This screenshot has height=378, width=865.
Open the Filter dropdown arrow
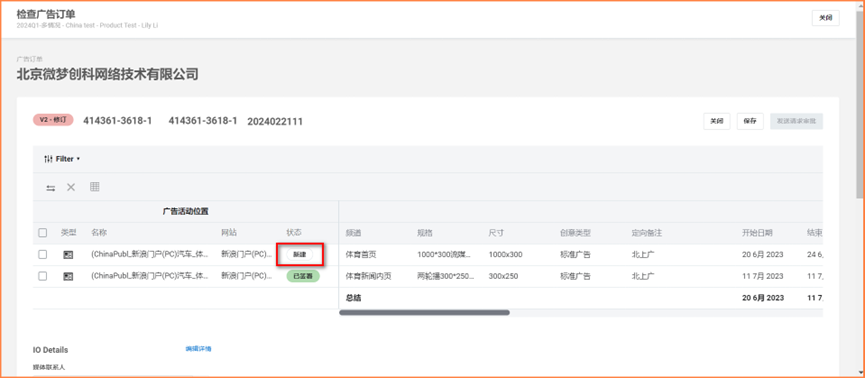coord(78,159)
